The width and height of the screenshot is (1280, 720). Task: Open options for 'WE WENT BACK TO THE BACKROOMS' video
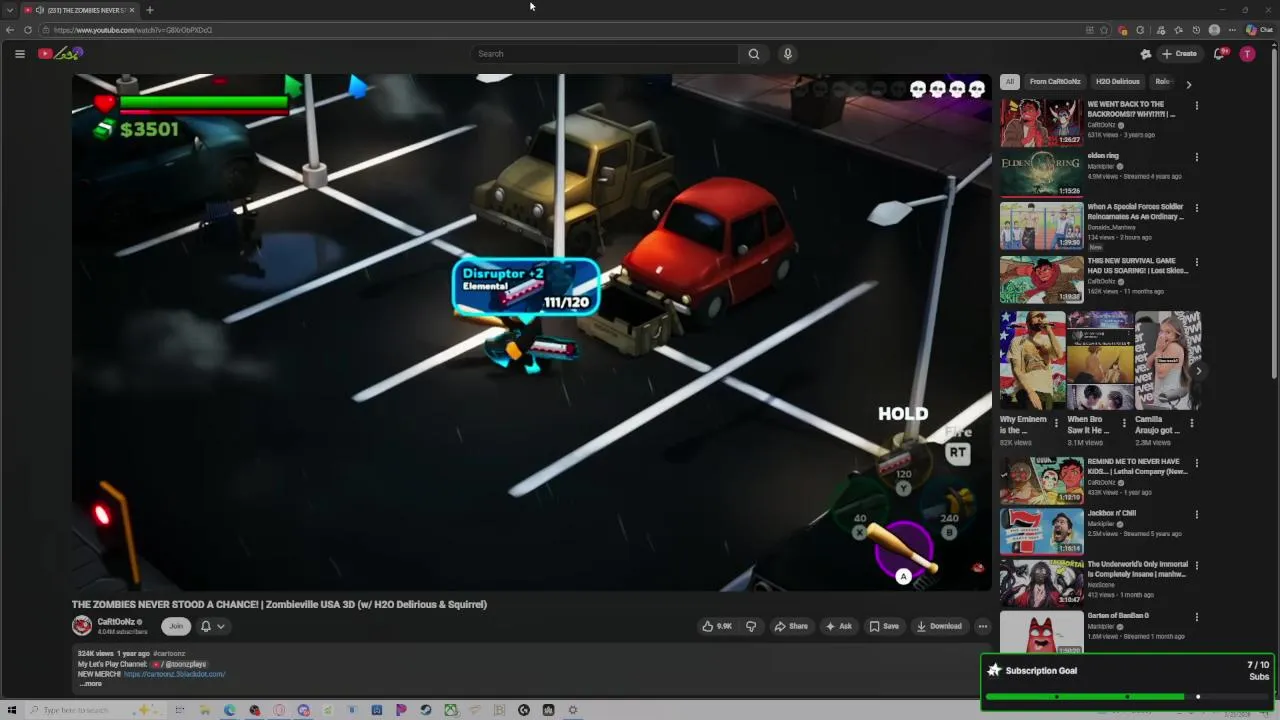(1196, 105)
